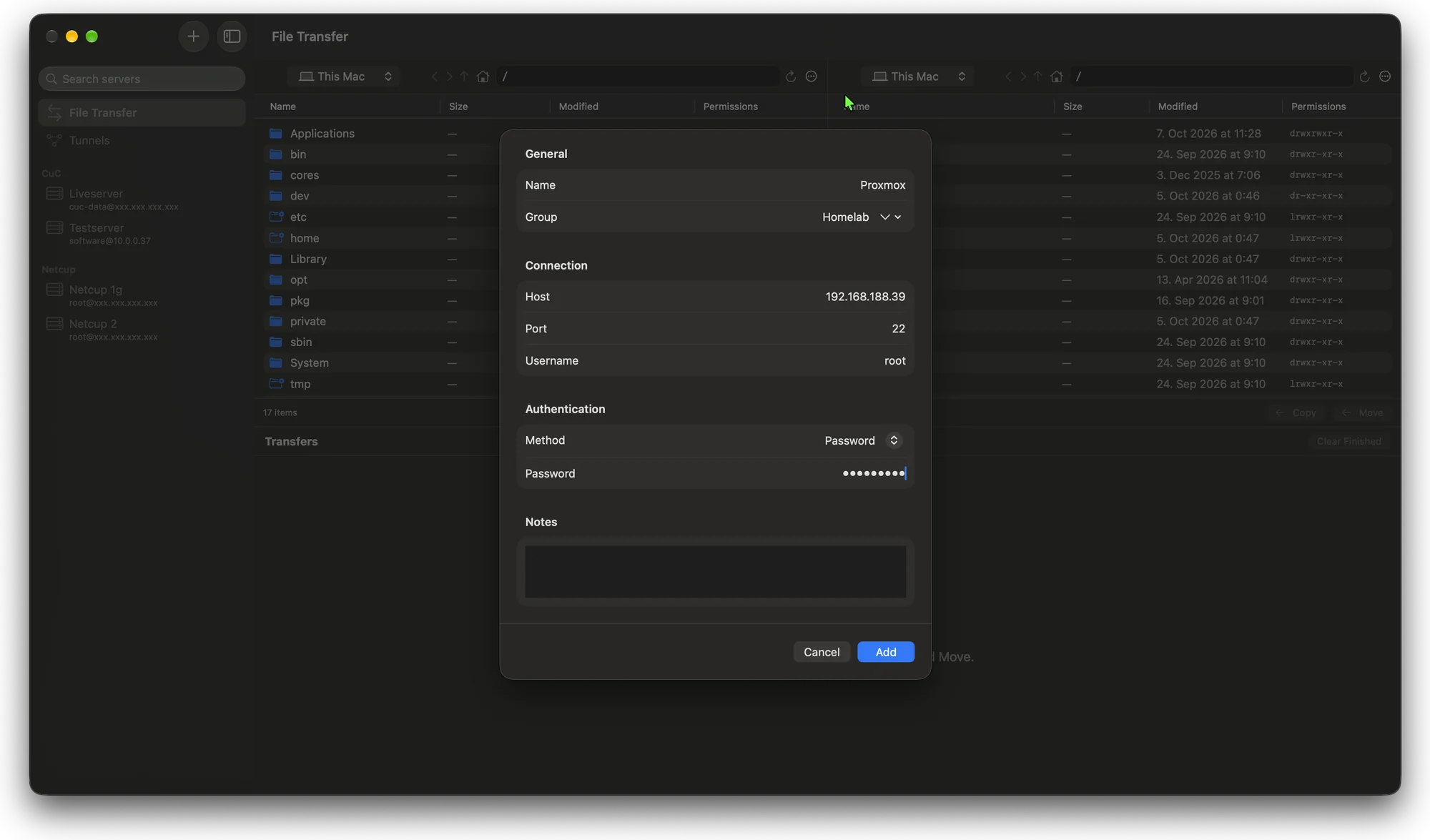
Task: Select the 'sbin' folder row
Action: (383, 342)
